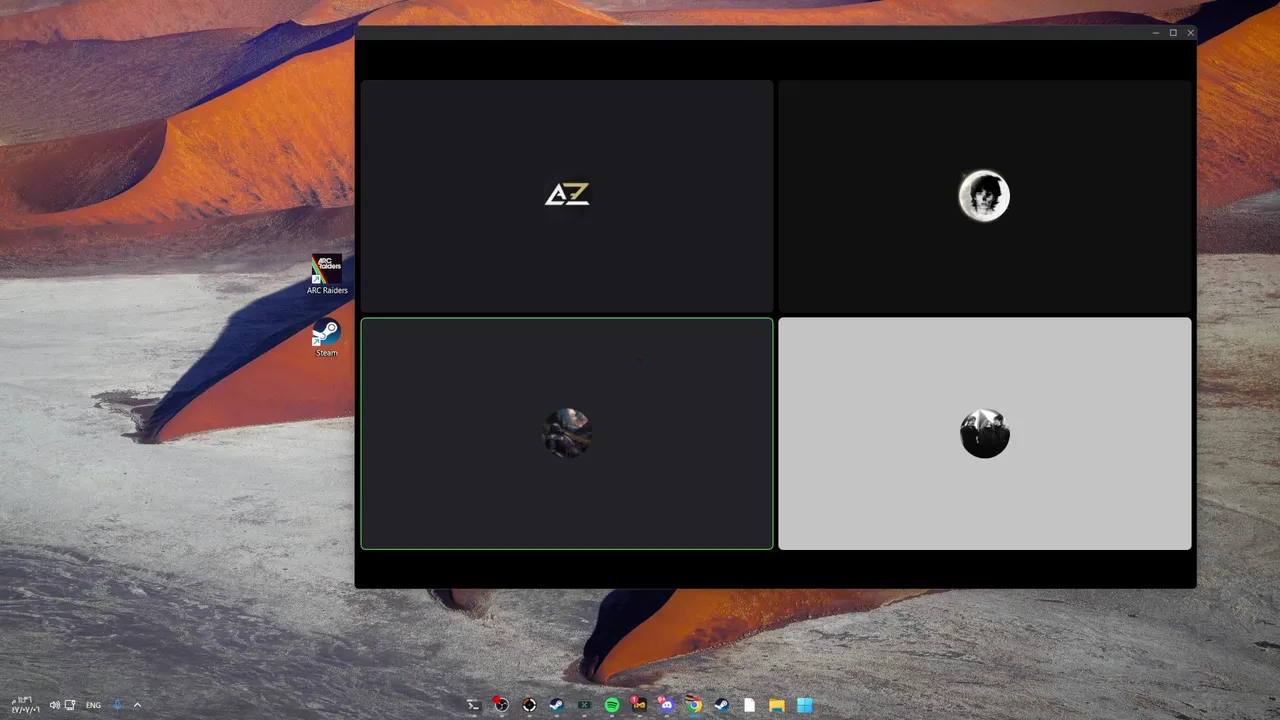This screenshot has width=1280, height=720.
Task: Open the taskbar Steam icon beside Chrome
Action: pos(721,705)
